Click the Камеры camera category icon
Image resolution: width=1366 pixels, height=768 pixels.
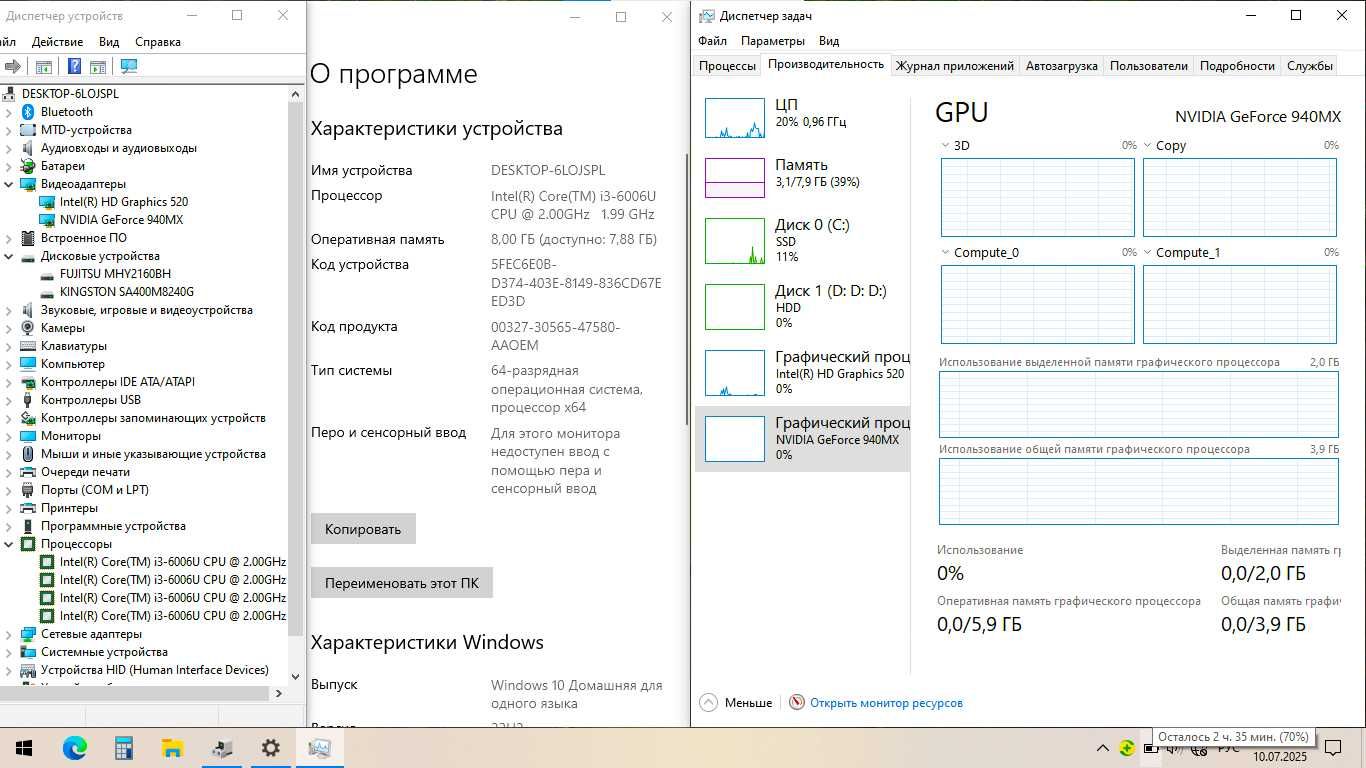pyautogui.click(x=28, y=328)
